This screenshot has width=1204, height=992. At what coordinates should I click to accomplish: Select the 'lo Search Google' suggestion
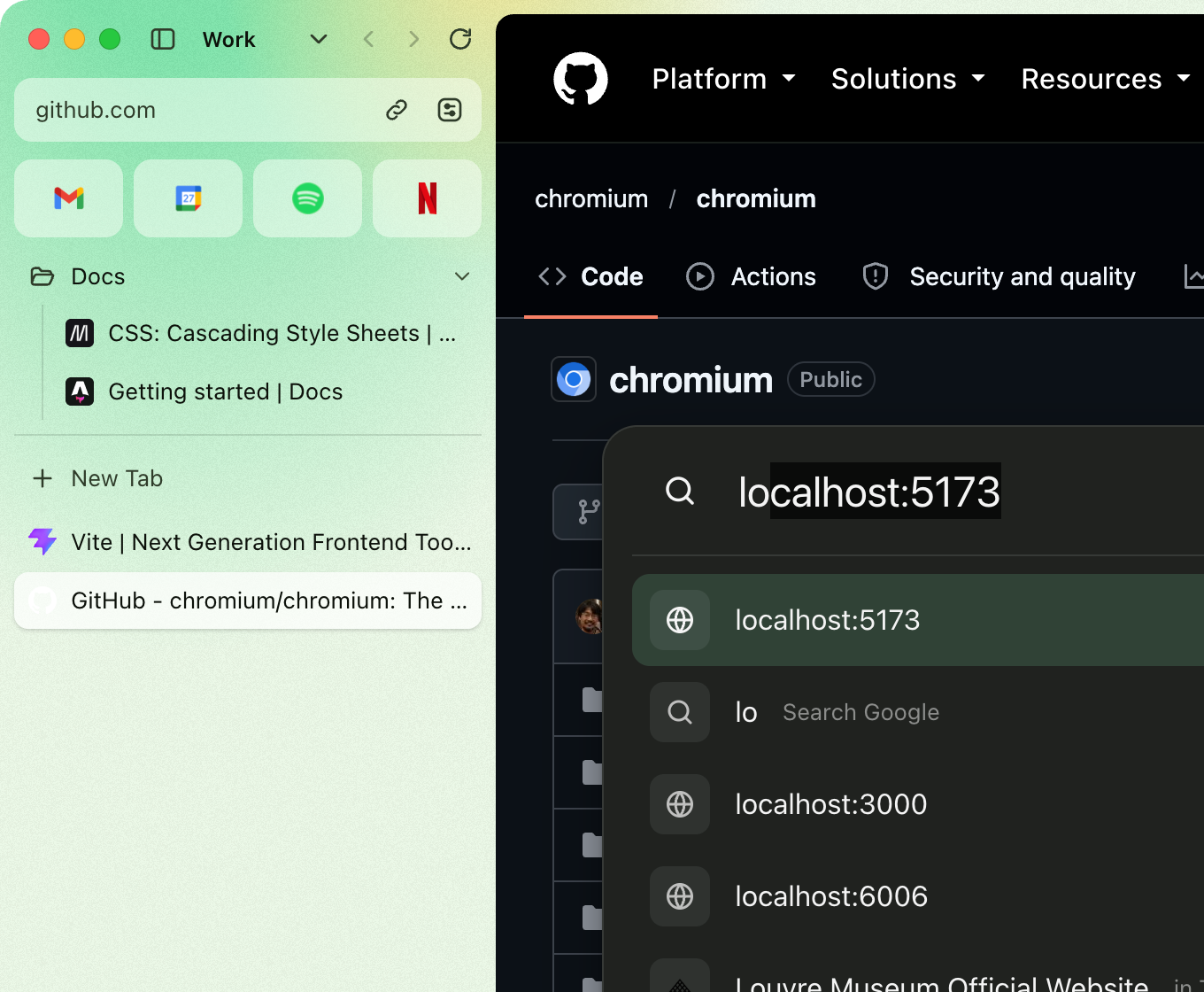pyautogui.click(x=918, y=712)
